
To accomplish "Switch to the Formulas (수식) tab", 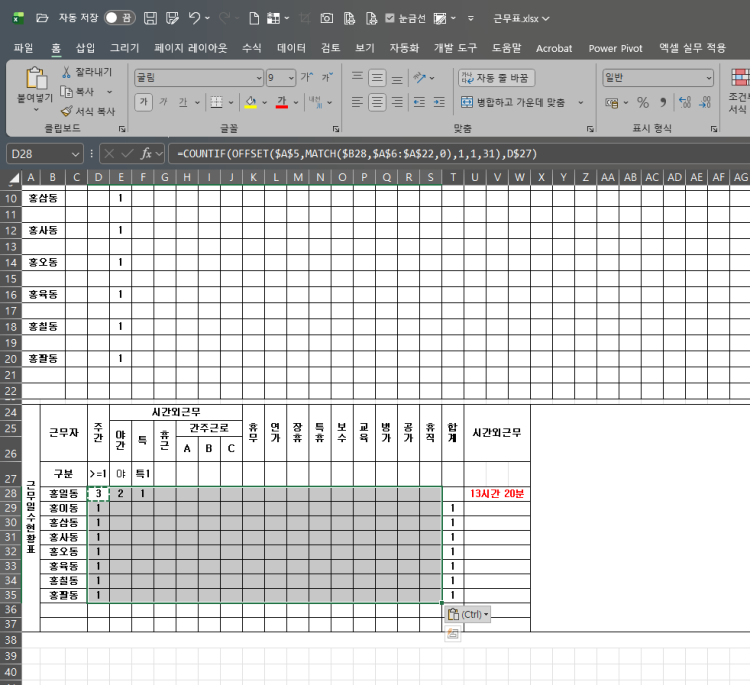I will point(251,48).
